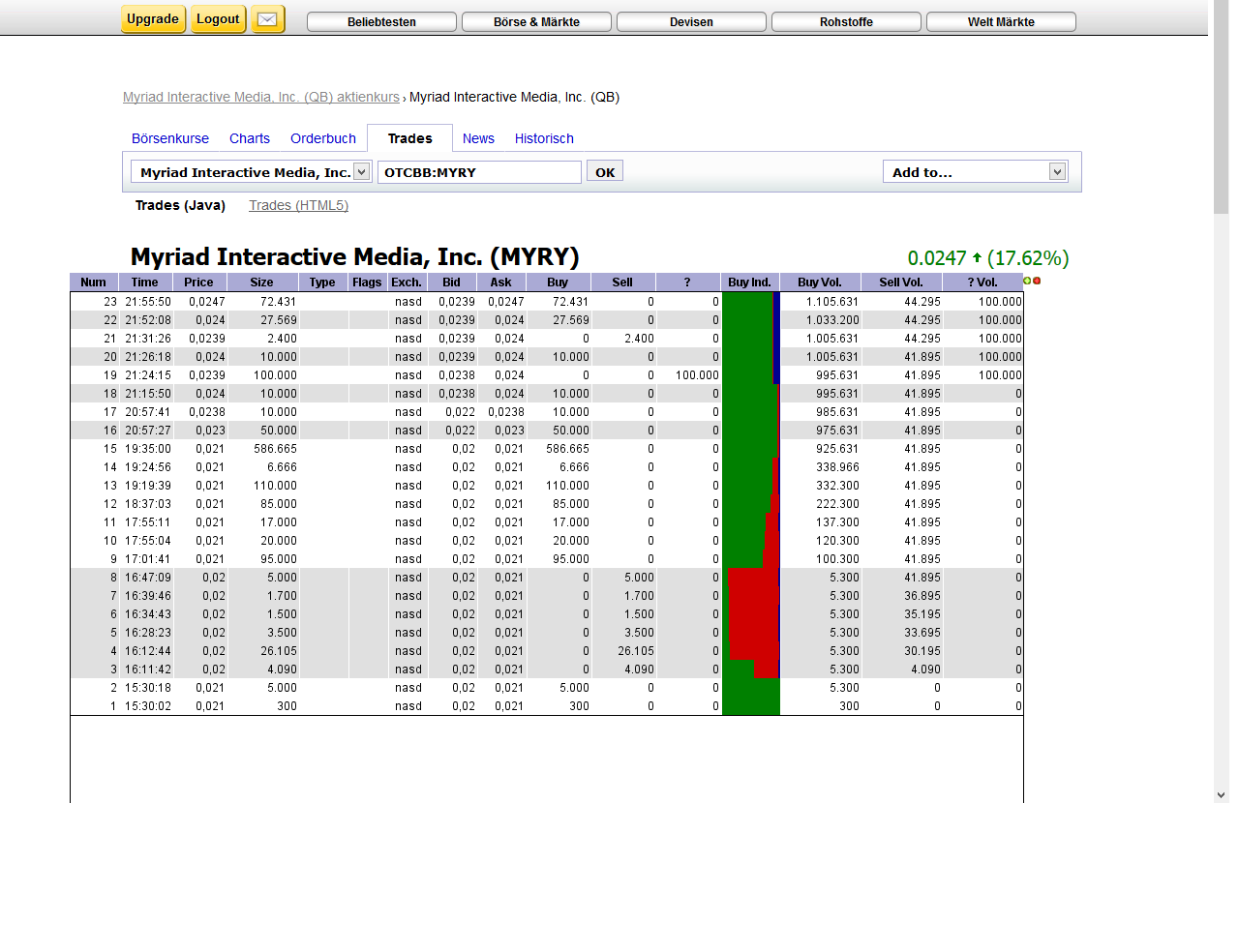Click the ? value 100.000 in row 19
Image resolution: width=1239 pixels, height=952 pixels.
click(x=697, y=375)
